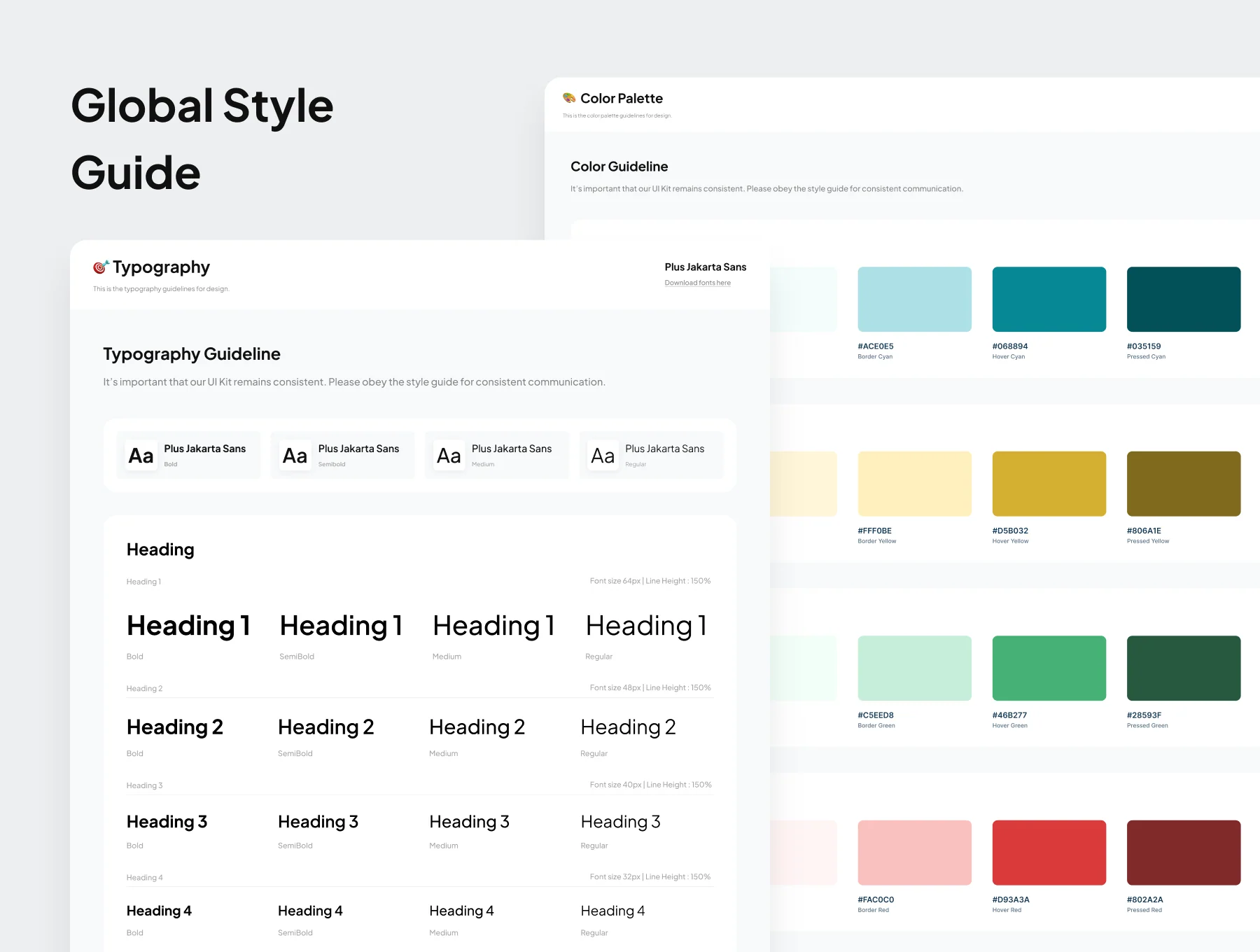Select the Plus Jakarta Sans Bold card
The image size is (1260, 952).
[x=188, y=455]
